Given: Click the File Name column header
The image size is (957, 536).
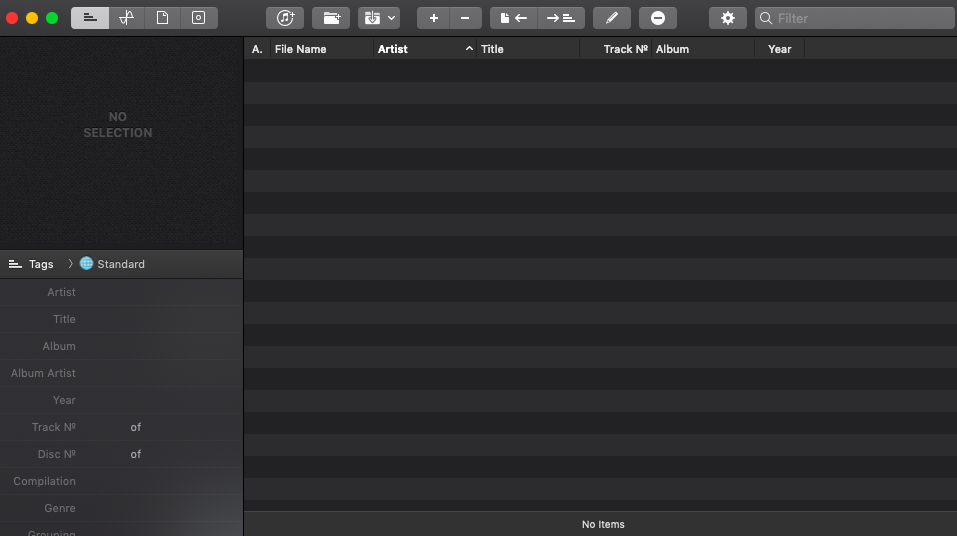Looking at the screenshot, I should tap(301, 49).
